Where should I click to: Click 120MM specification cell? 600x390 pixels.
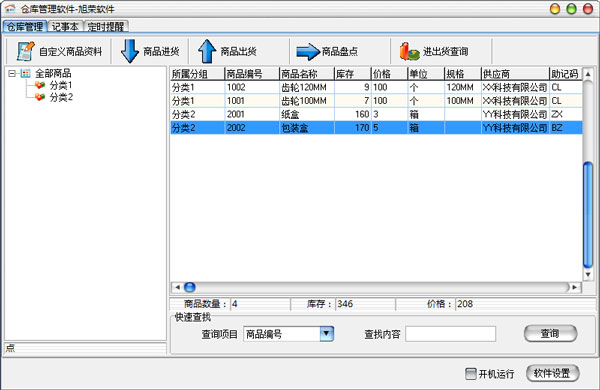463,87
